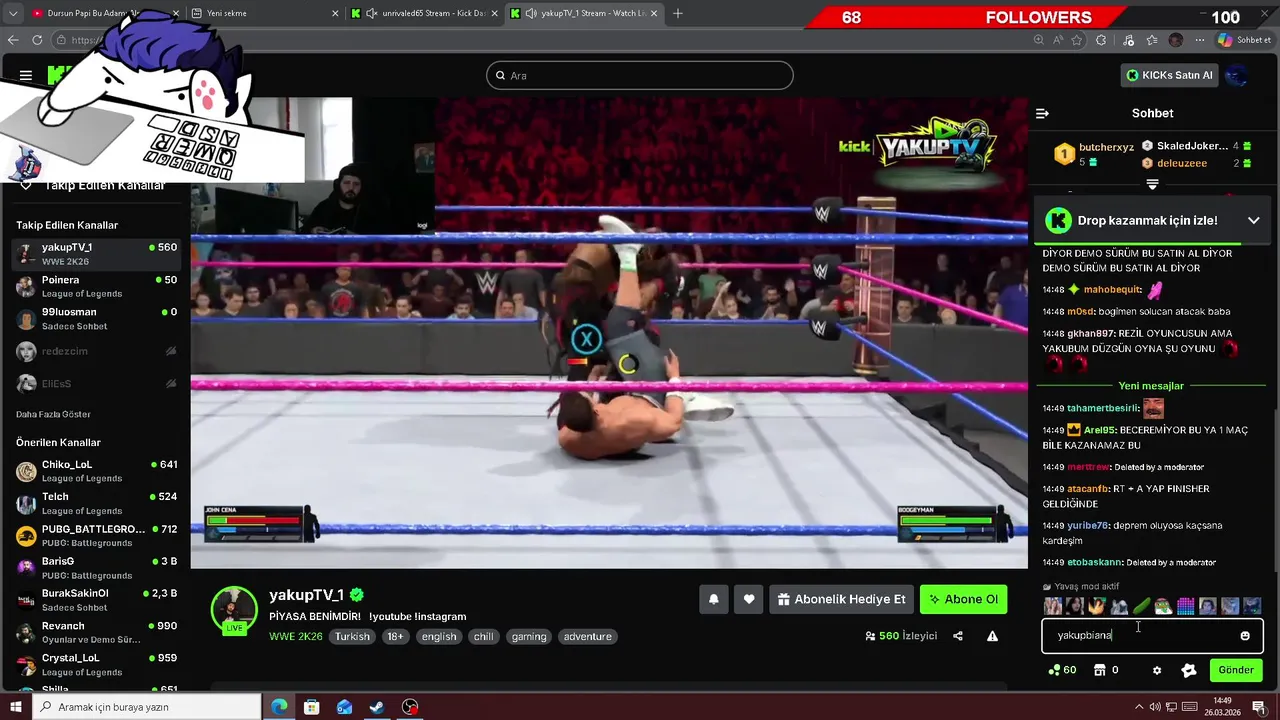This screenshot has height=720, width=1280.
Task: Open Outlook from the taskbar
Action: coord(344,707)
